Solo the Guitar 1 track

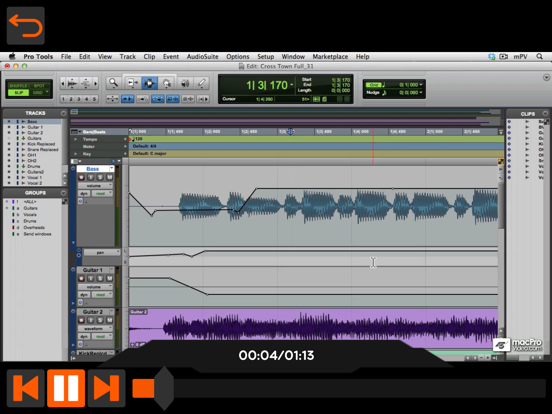click(x=100, y=278)
